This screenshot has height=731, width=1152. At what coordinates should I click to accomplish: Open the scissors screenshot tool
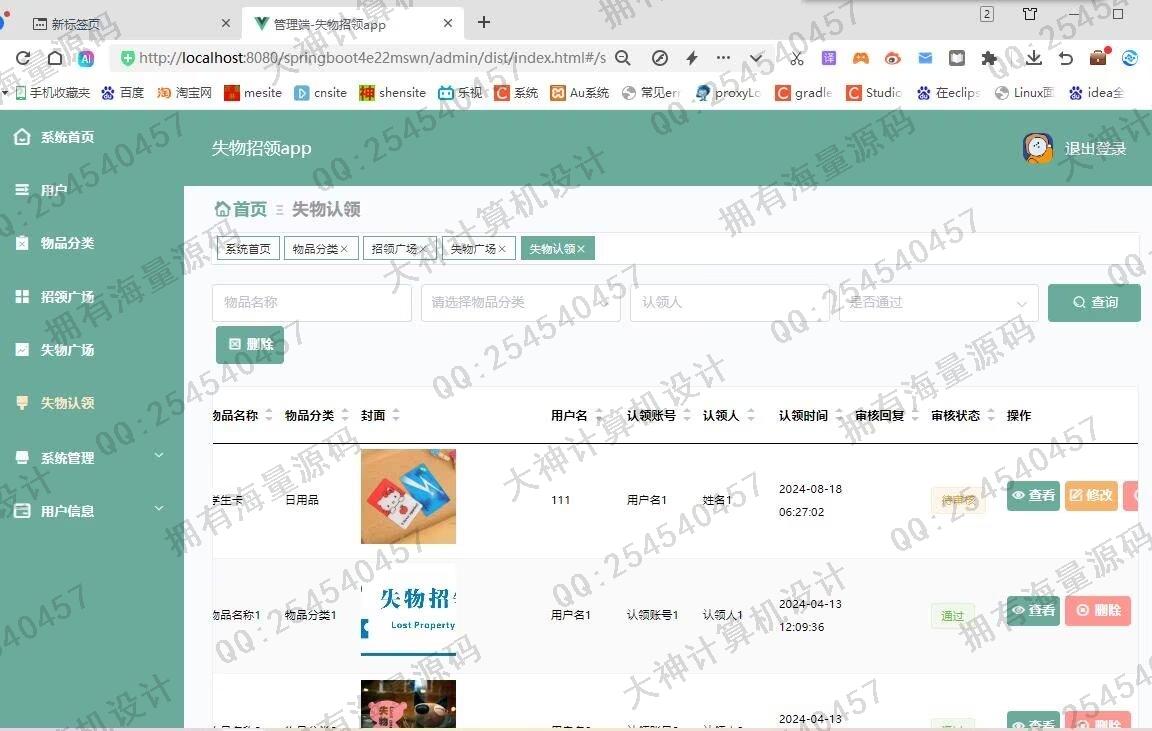pyautogui.click(x=797, y=58)
